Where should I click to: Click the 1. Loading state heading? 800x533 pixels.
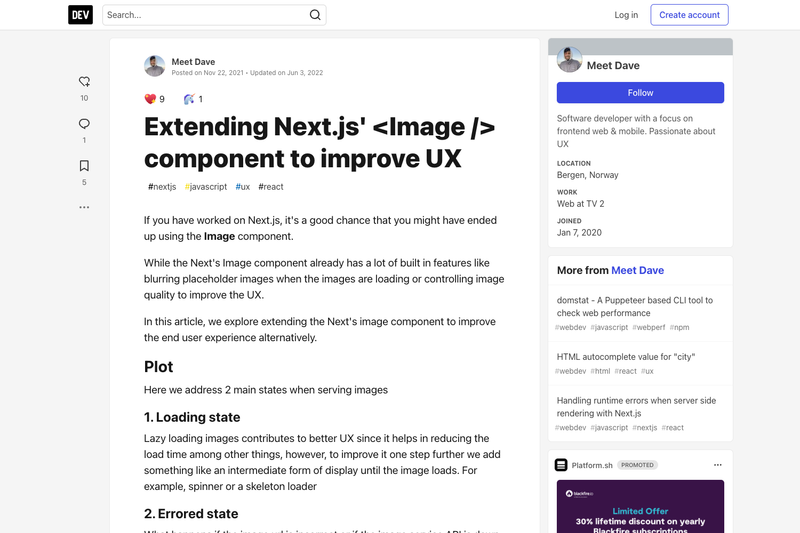pyautogui.click(x=192, y=417)
